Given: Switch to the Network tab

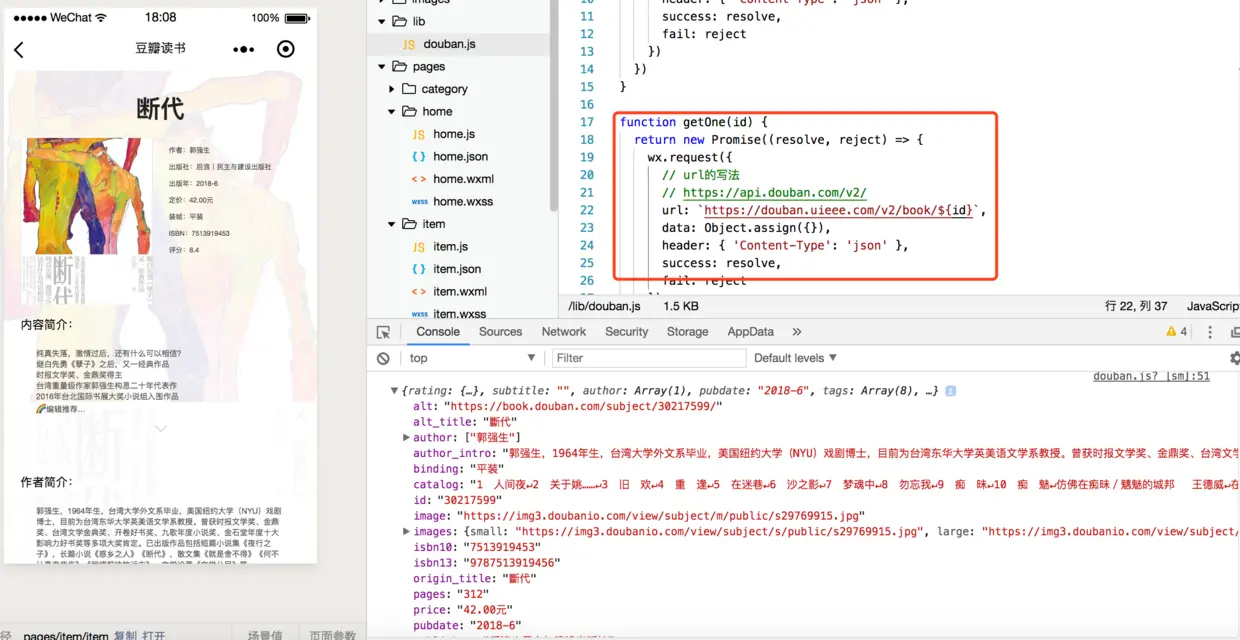Looking at the screenshot, I should tap(564, 332).
